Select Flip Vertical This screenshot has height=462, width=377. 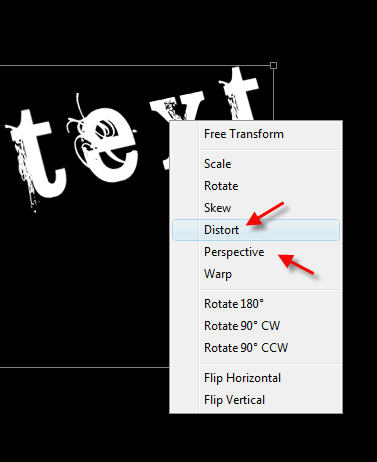[x=256, y=400]
